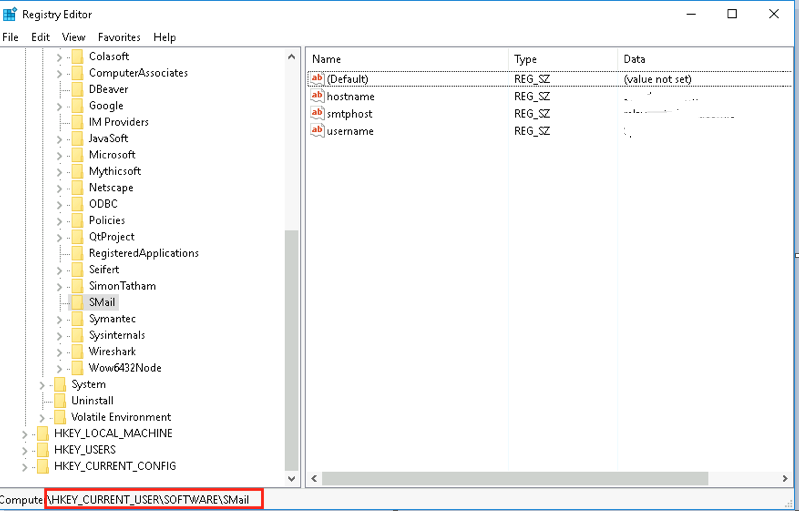
Task: Click the registry path address bar
Action: point(154,499)
